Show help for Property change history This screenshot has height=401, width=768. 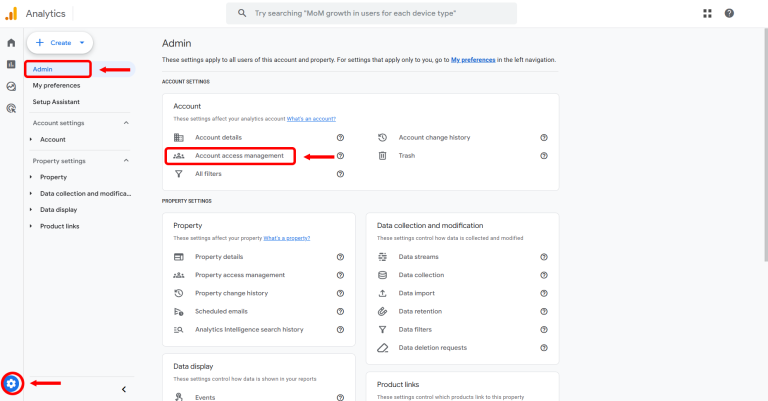click(340, 293)
